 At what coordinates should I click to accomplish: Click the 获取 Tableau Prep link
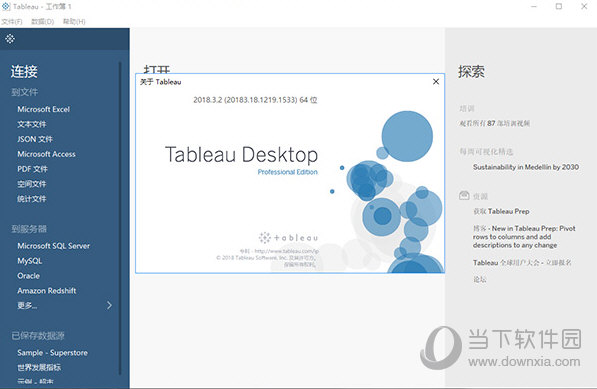pos(501,211)
